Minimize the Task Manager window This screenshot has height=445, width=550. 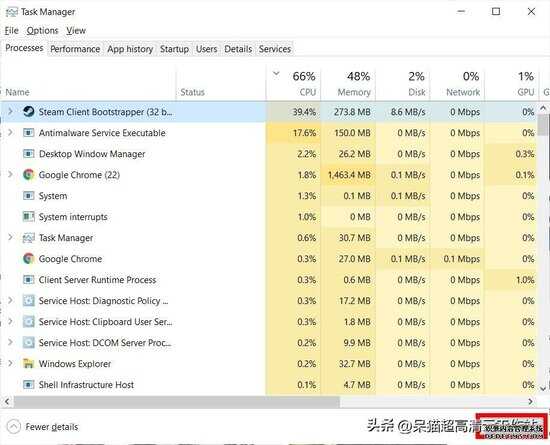pos(462,12)
